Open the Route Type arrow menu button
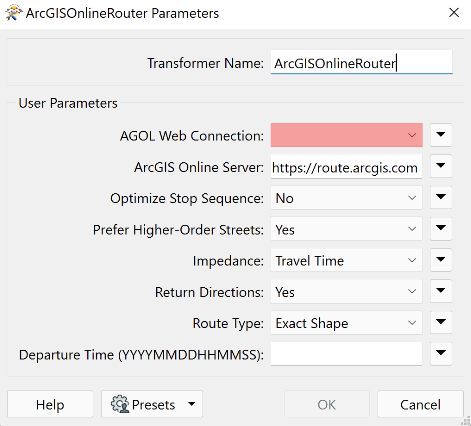The width and height of the screenshot is (471, 426). 441,322
